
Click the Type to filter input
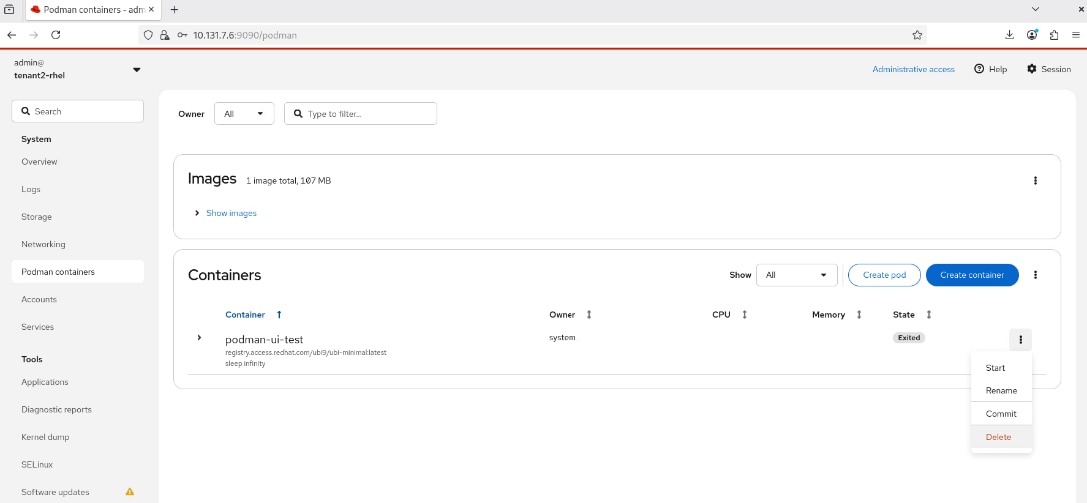pos(360,114)
